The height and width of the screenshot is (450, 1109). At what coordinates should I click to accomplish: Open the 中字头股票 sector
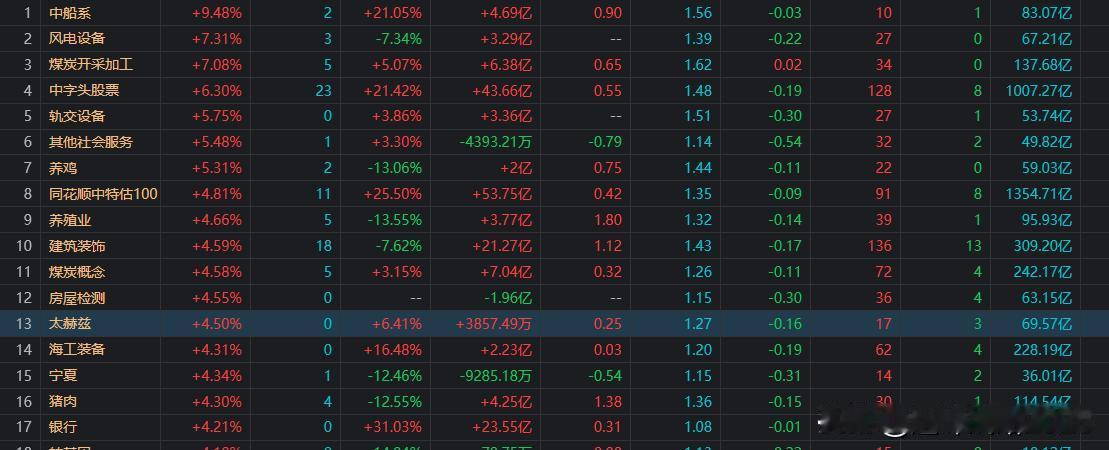click(83, 90)
